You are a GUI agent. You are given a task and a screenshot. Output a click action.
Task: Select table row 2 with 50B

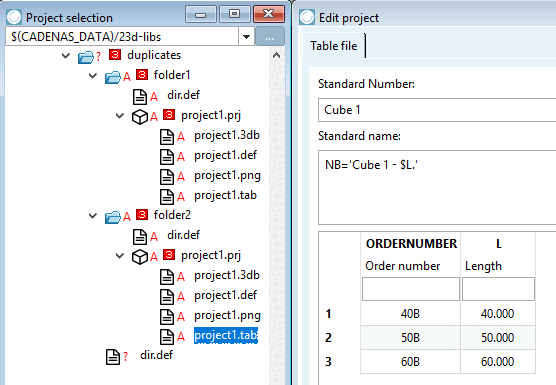pos(430,337)
